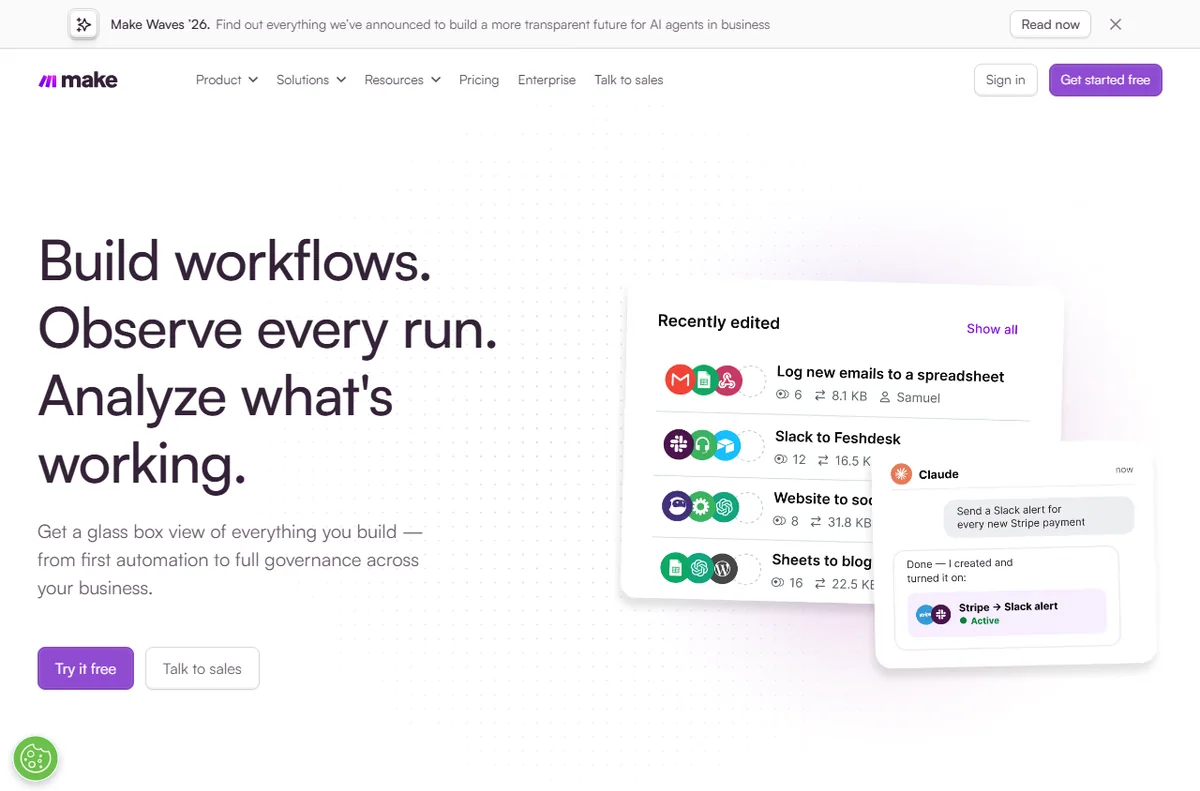Click the user icon beside Samuel
The width and height of the screenshot is (1200, 791).
pos(885,397)
